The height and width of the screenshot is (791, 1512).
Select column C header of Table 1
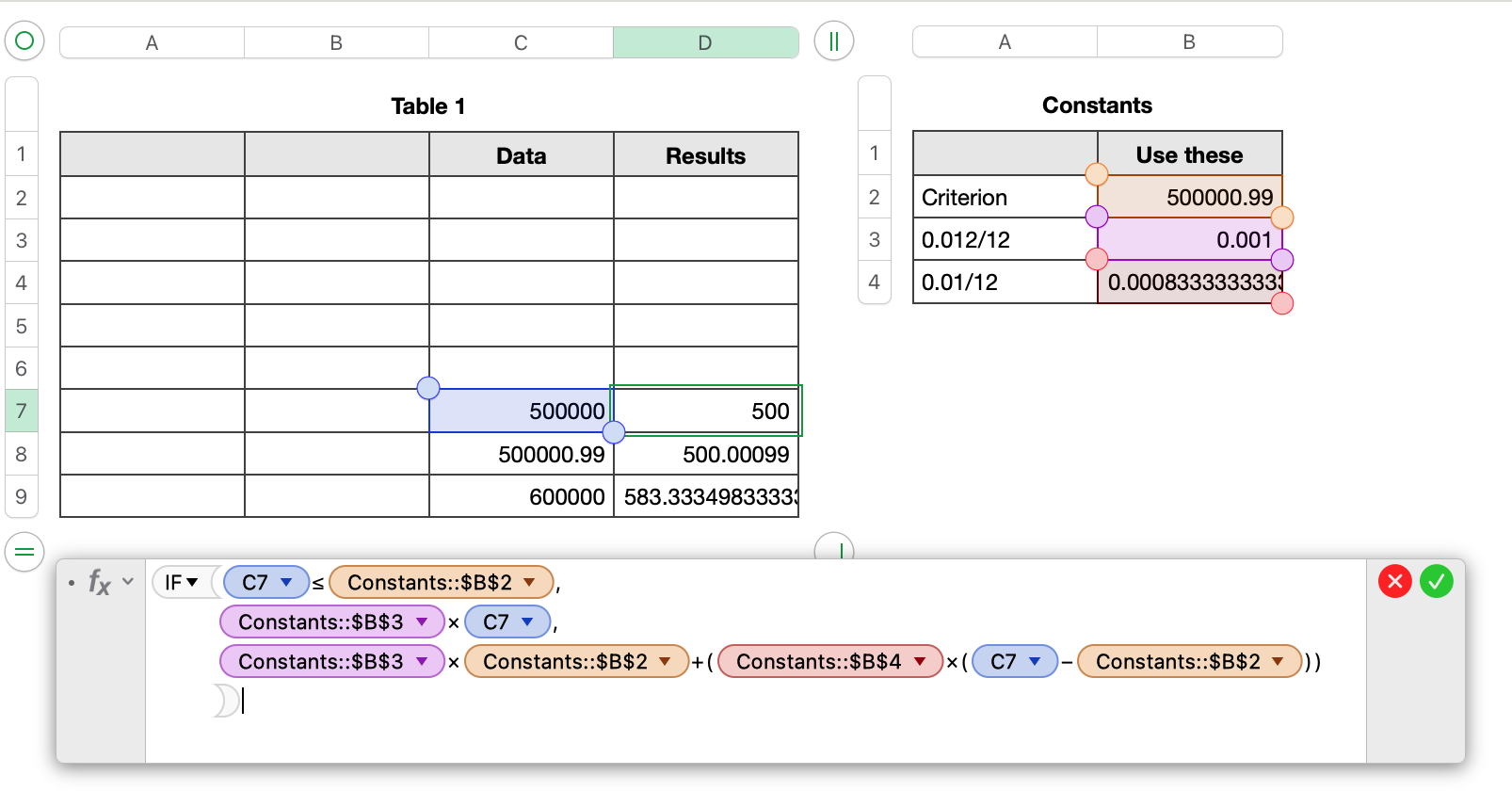click(521, 42)
